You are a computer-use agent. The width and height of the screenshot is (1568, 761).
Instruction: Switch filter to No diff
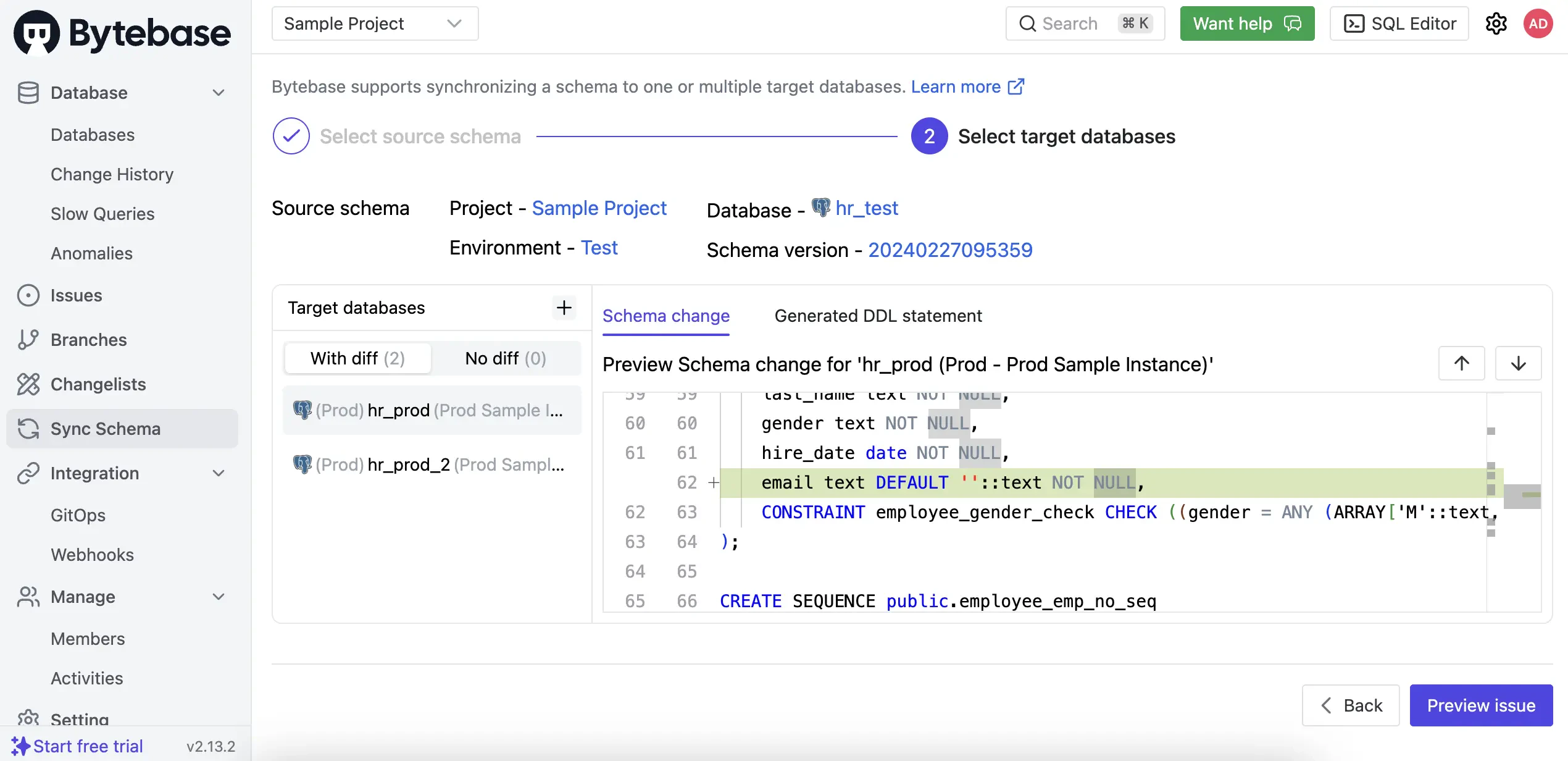click(505, 358)
